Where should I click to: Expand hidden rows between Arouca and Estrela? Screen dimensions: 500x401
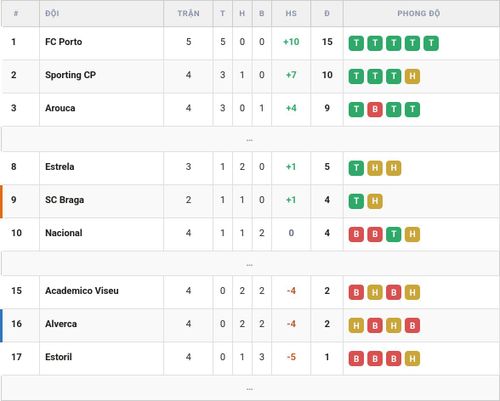(250, 139)
